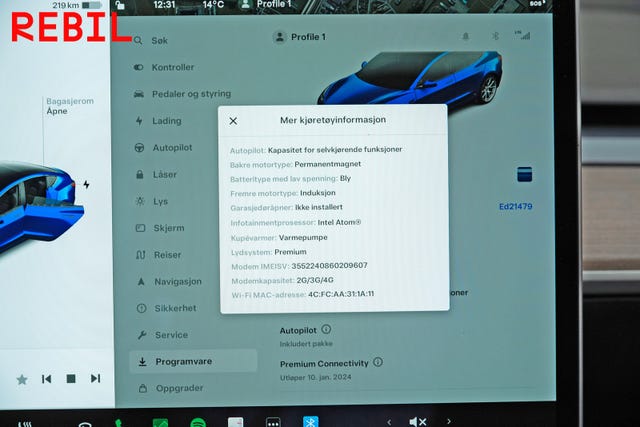Viewport: 640px width, 427px height.
Task: Click the bag icon beside Oppgrader
Action: (143, 388)
